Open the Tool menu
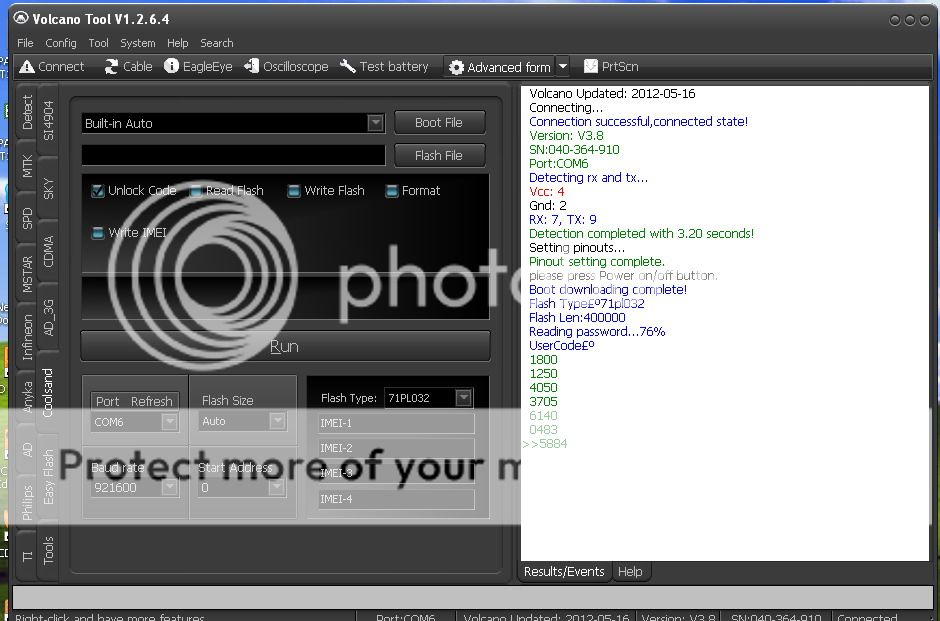Viewport: 940px width, 621px height. [98, 43]
